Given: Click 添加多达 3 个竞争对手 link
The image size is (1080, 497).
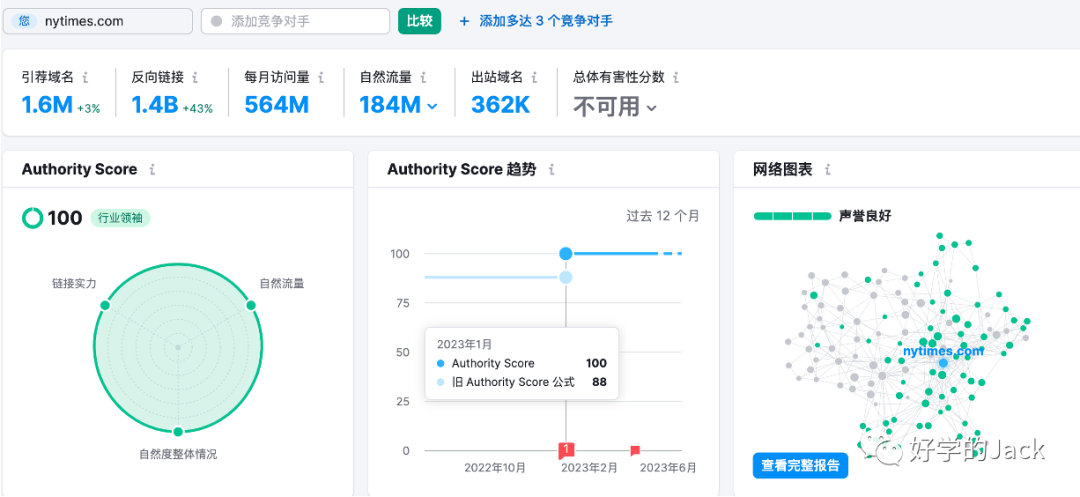Looking at the screenshot, I should coord(536,21).
